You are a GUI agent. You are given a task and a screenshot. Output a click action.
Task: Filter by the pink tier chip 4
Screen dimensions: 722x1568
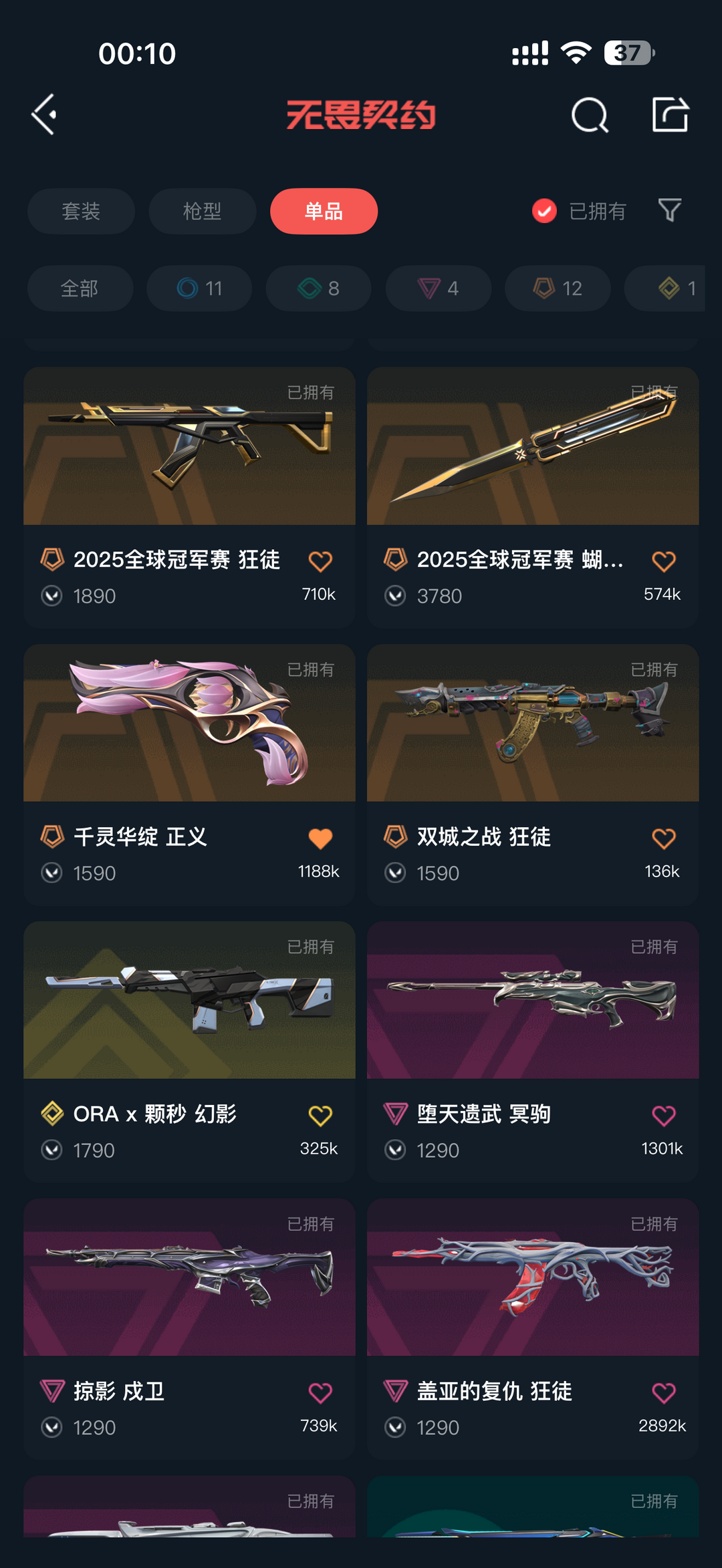click(439, 289)
